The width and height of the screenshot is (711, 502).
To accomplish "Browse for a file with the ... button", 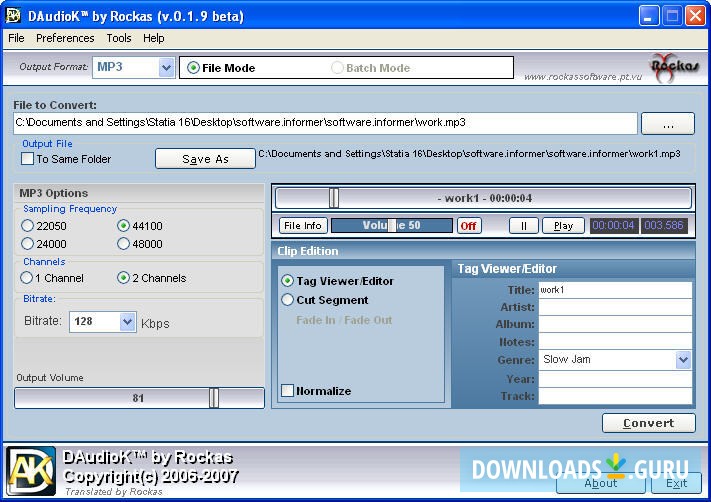I will (x=667, y=124).
